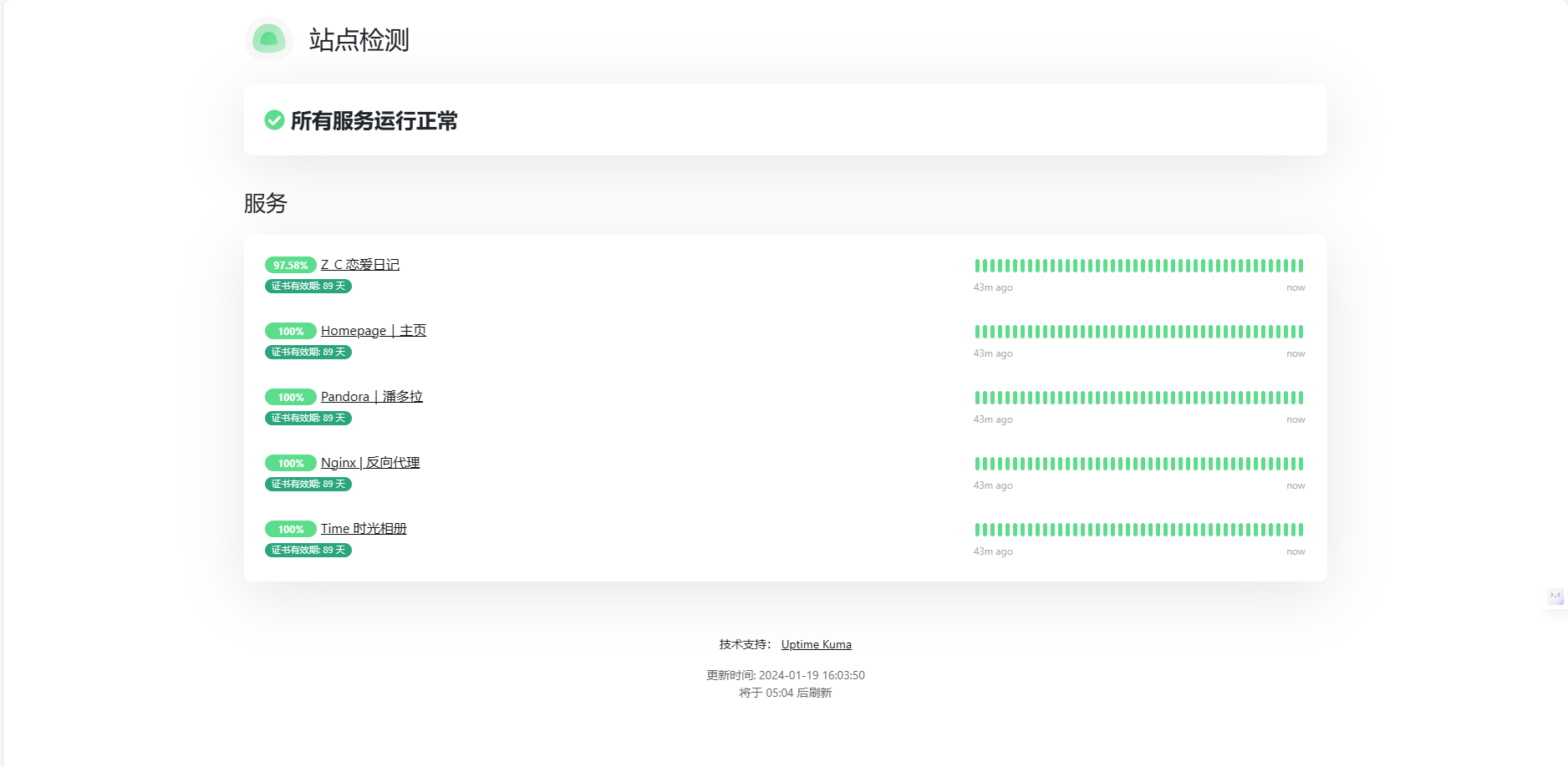The height and width of the screenshot is (767, 1568).
Task: Click certificate expiry badge under Time 时光相册
Action: (308, 550)
